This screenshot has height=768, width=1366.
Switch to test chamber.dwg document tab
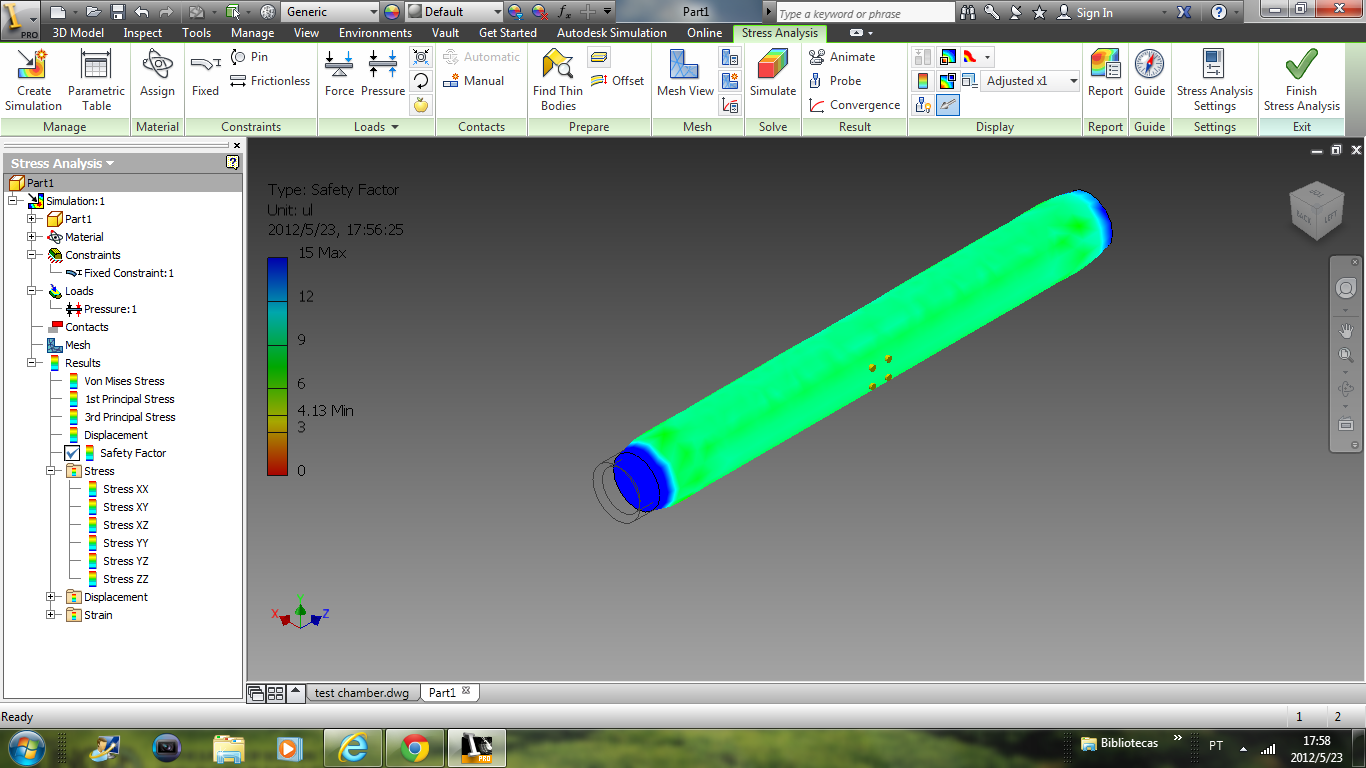(361, 693)
